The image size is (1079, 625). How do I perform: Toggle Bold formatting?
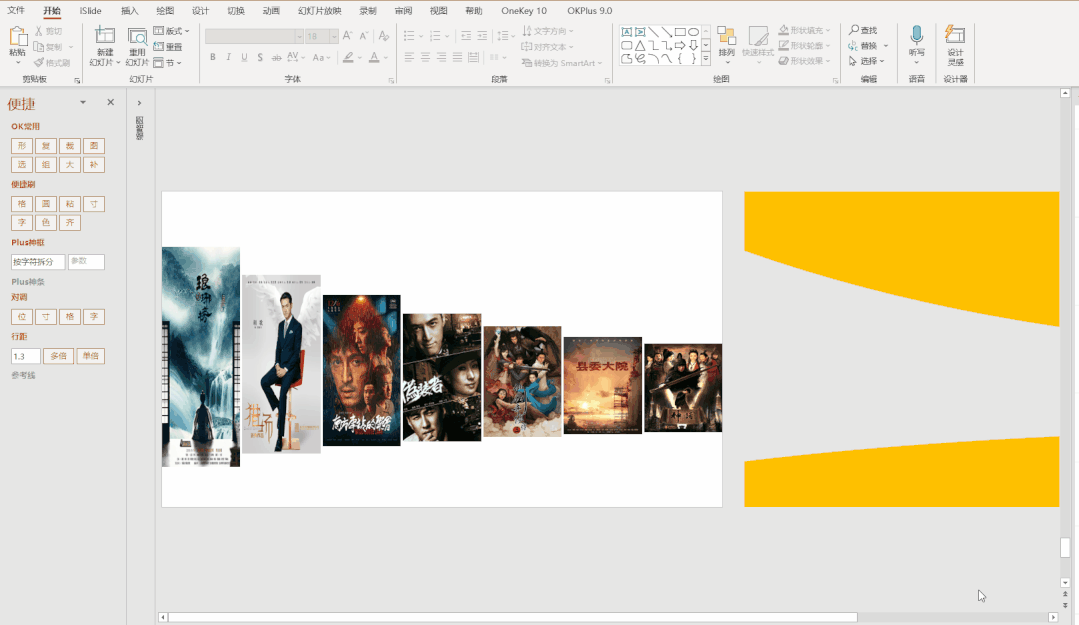point(213,57)
